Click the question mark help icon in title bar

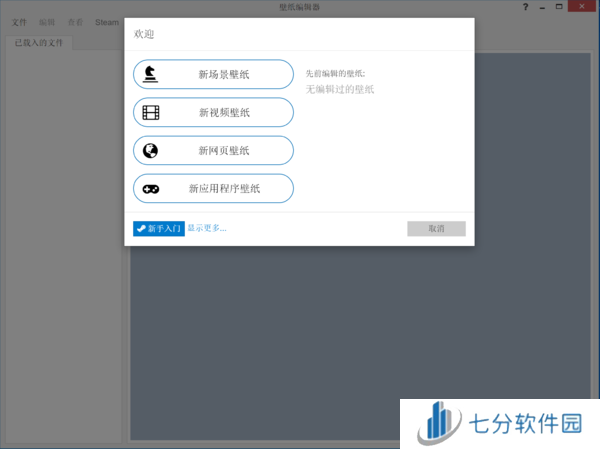[x=524, y=7]
